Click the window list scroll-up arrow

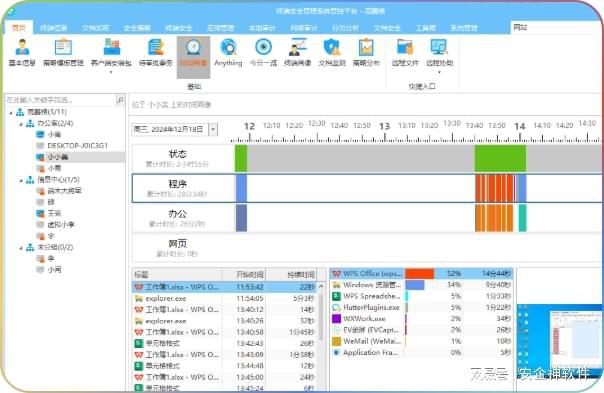pos(321,287)
